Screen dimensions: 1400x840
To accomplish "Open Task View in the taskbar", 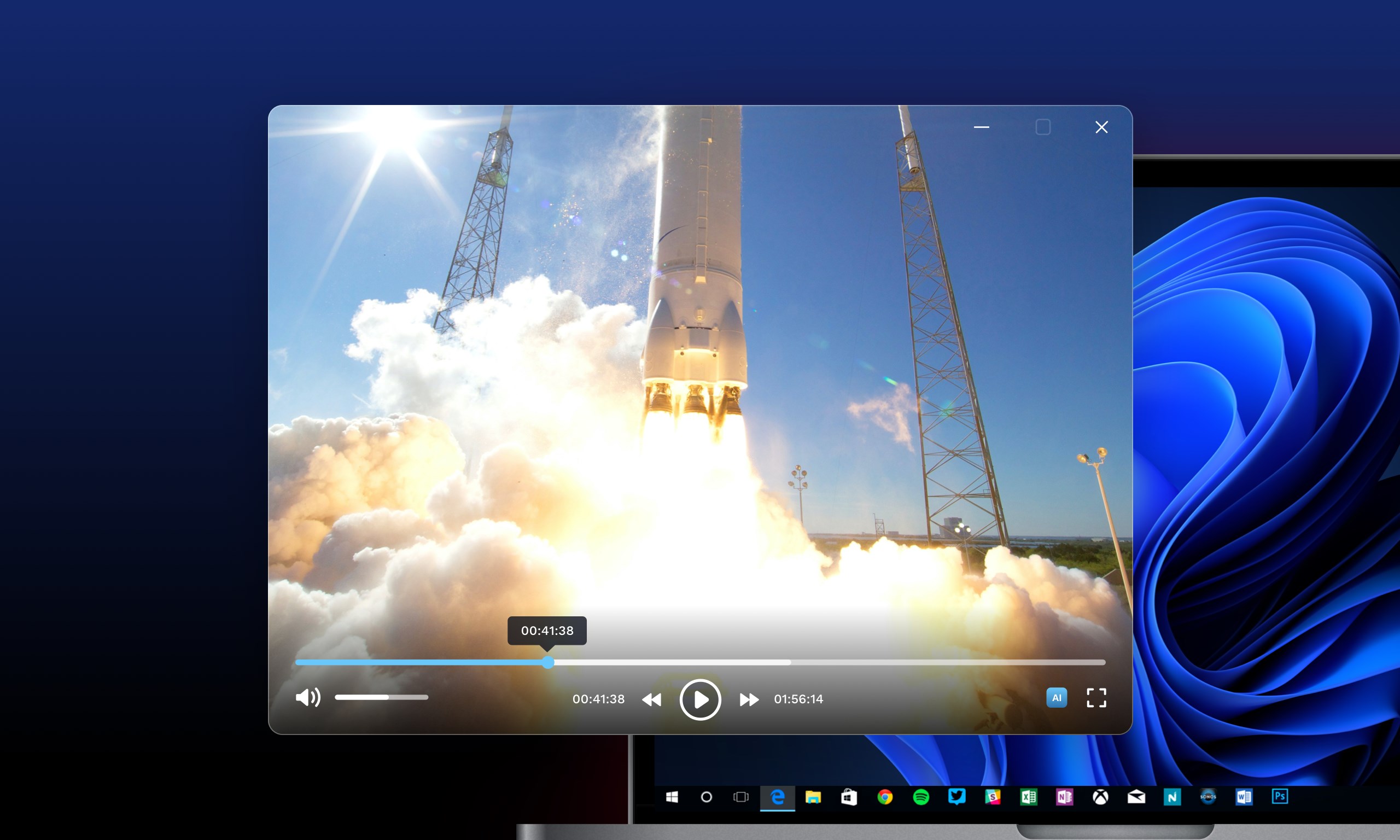I will pyautogui.click(x=741, y=797).
